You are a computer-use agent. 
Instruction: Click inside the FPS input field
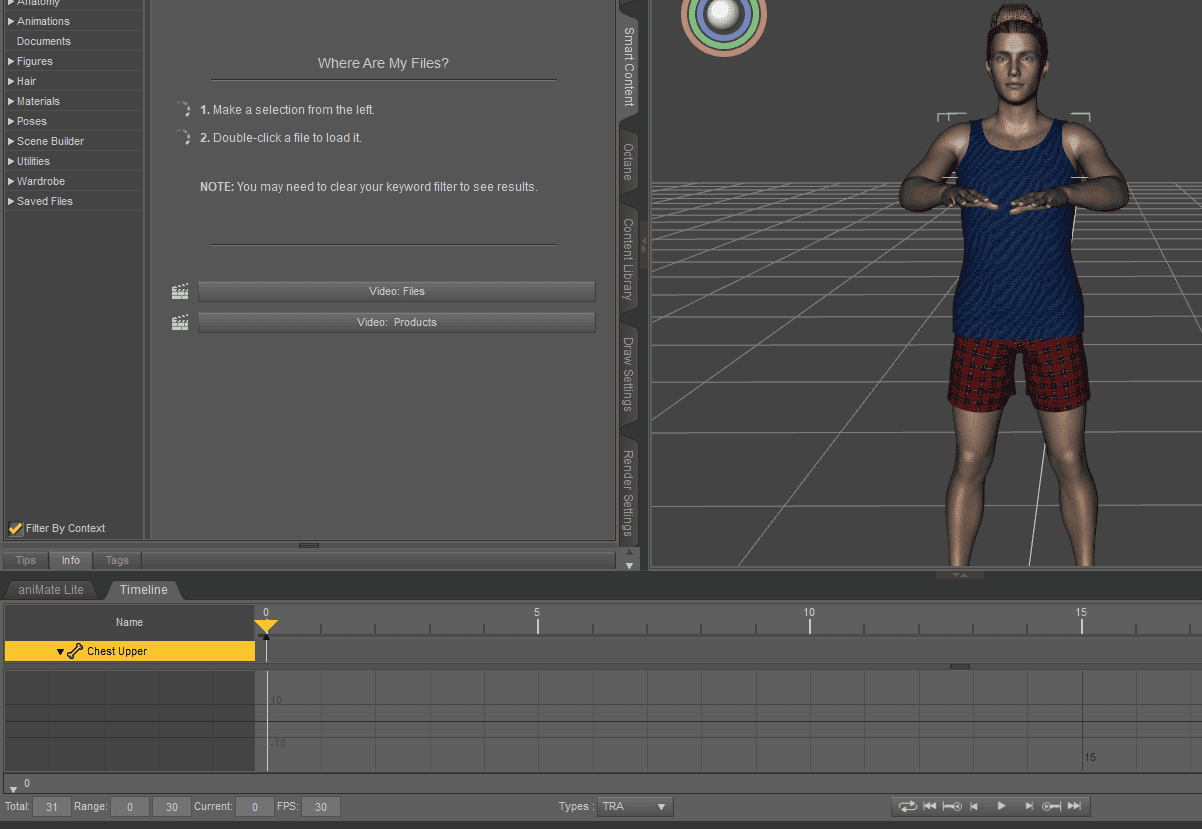320,806
